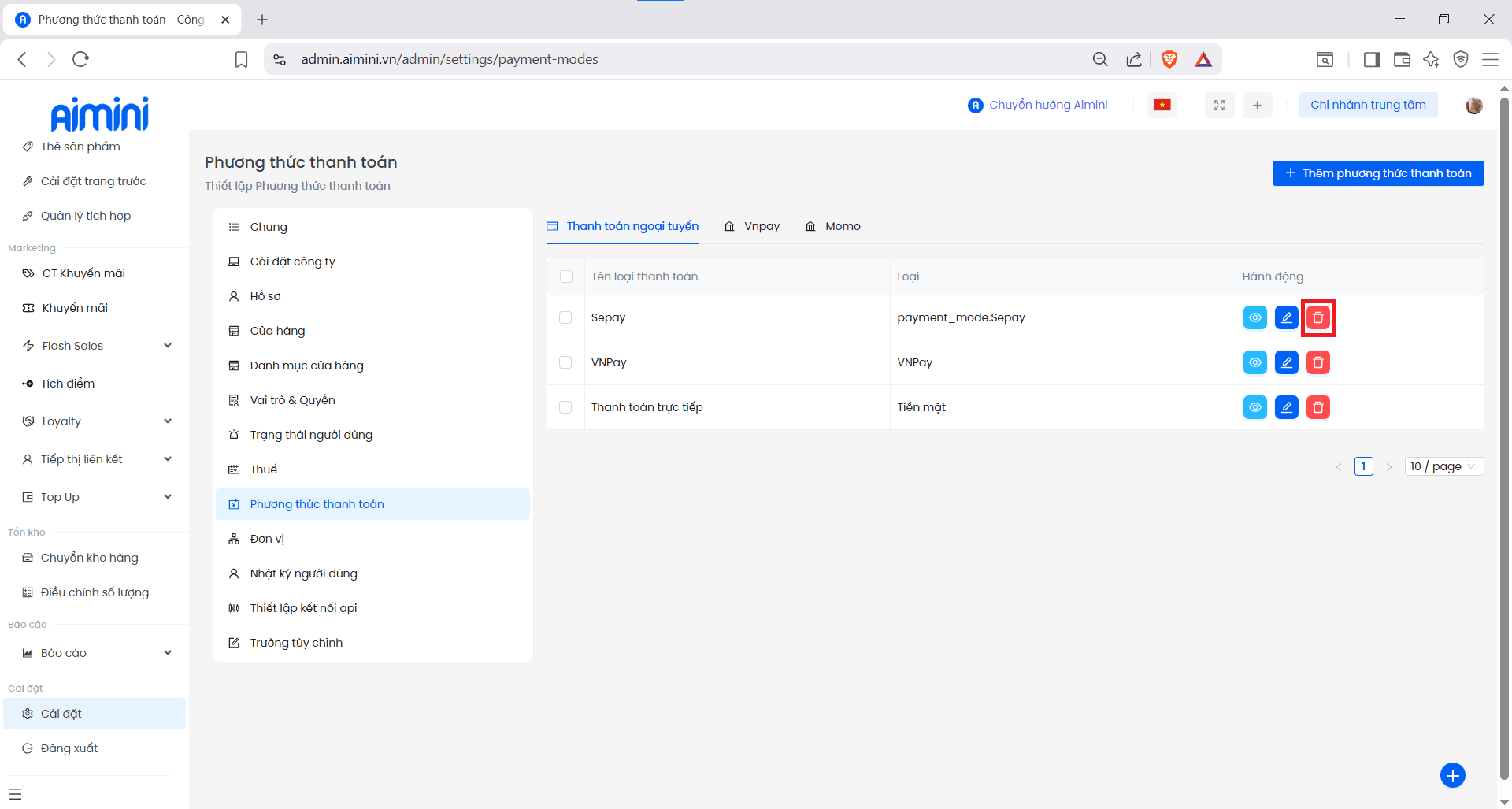Open Chuyển hướng Aimini link

[1038, 105]
